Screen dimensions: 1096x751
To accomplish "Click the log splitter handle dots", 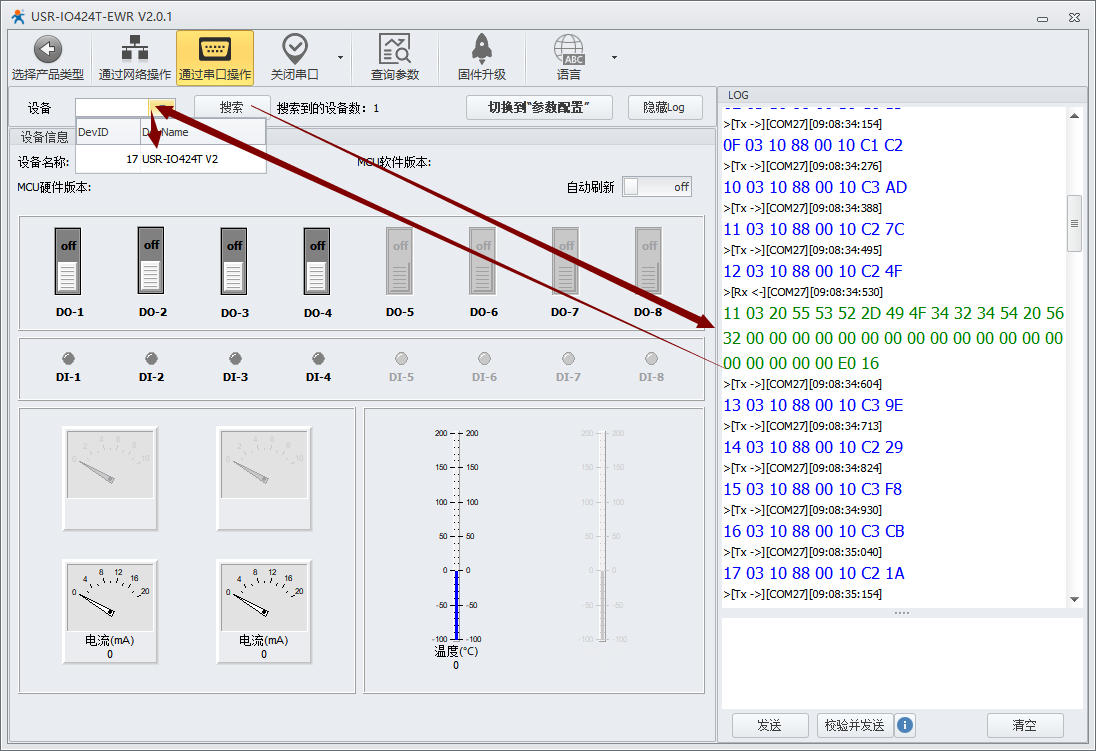I will 902,613.
